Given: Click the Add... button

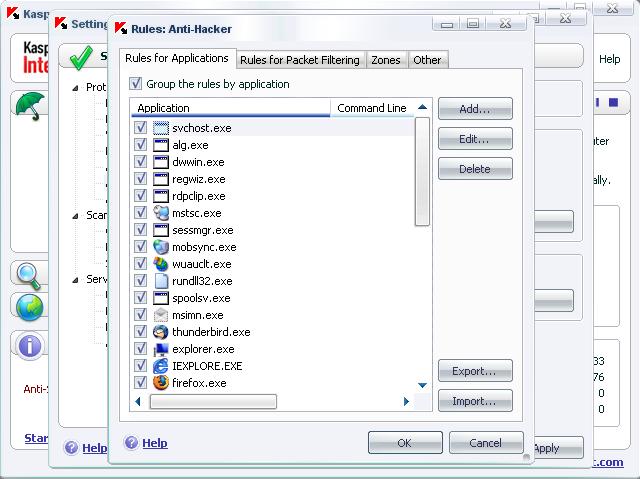Looking at the screenshot, I should pyautogui.click(x=475, y=109).
